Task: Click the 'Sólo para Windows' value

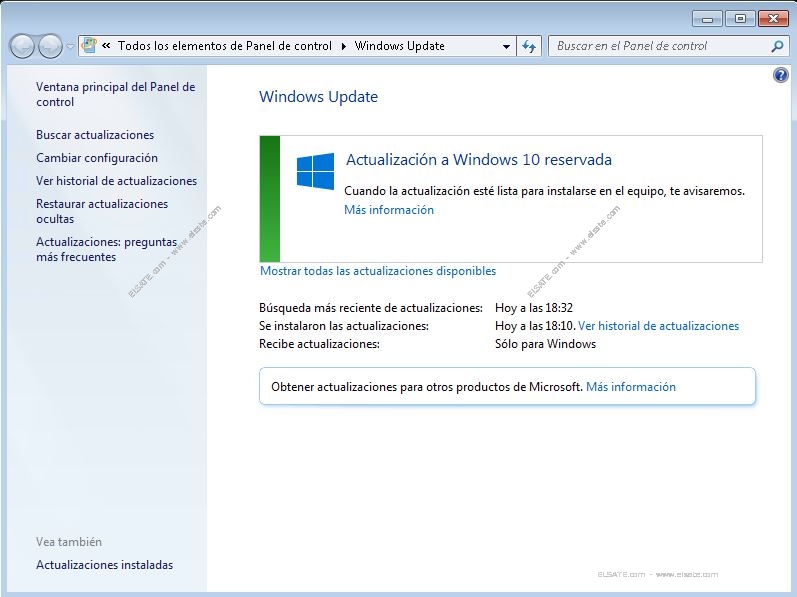Action: point(545,344)
